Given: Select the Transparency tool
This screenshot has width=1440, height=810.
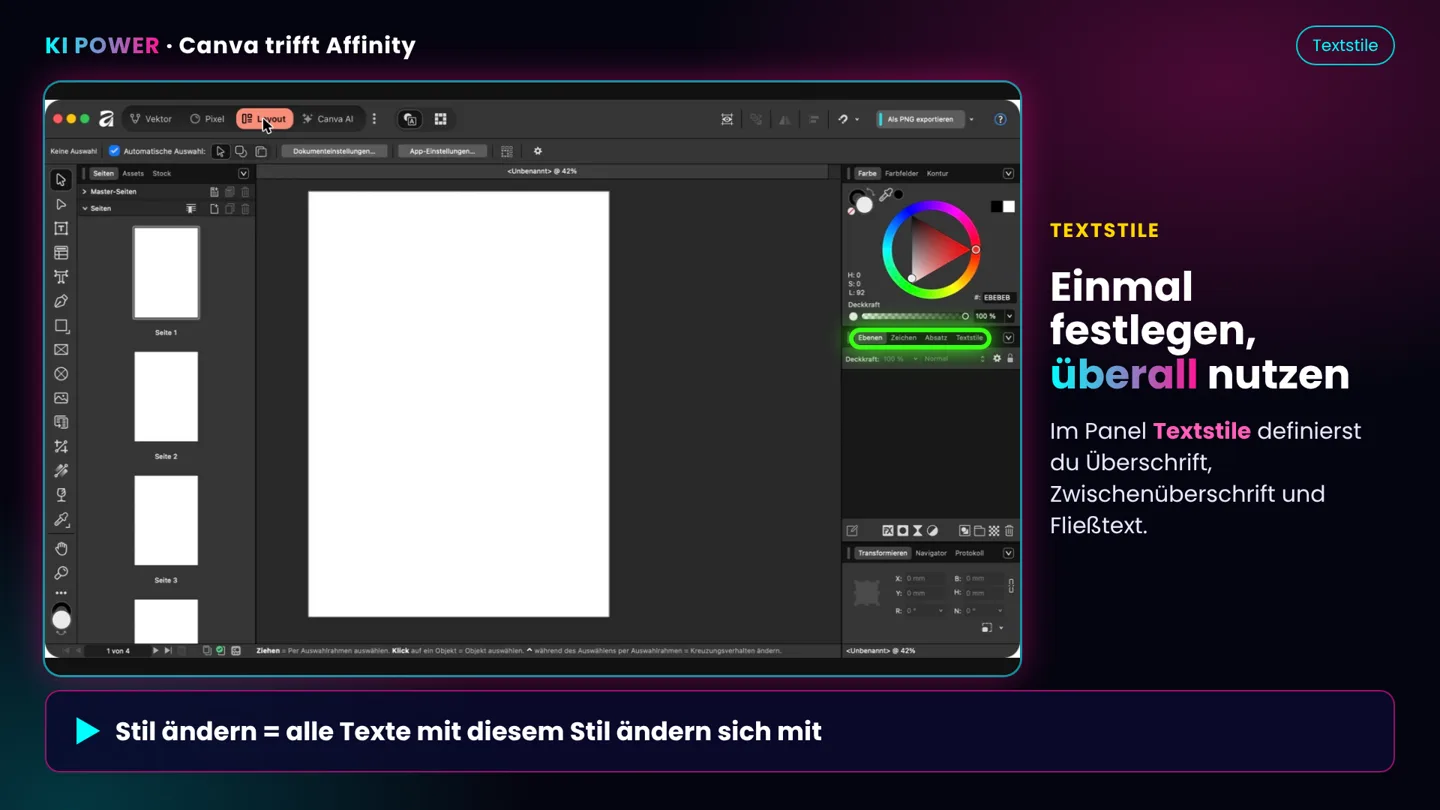Looking at the screenshot, I should (x=61, y=495).
